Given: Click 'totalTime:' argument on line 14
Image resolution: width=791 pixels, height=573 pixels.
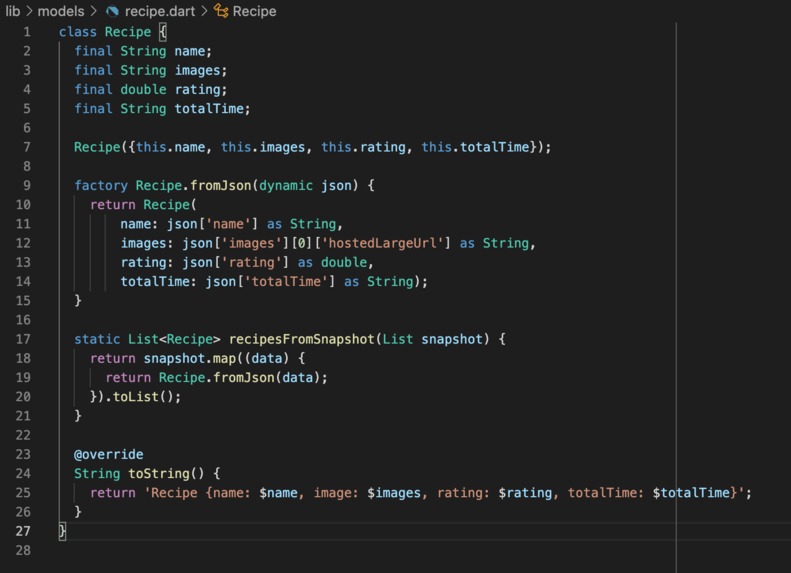Looking at the screenshot, I should click(158, 281).
